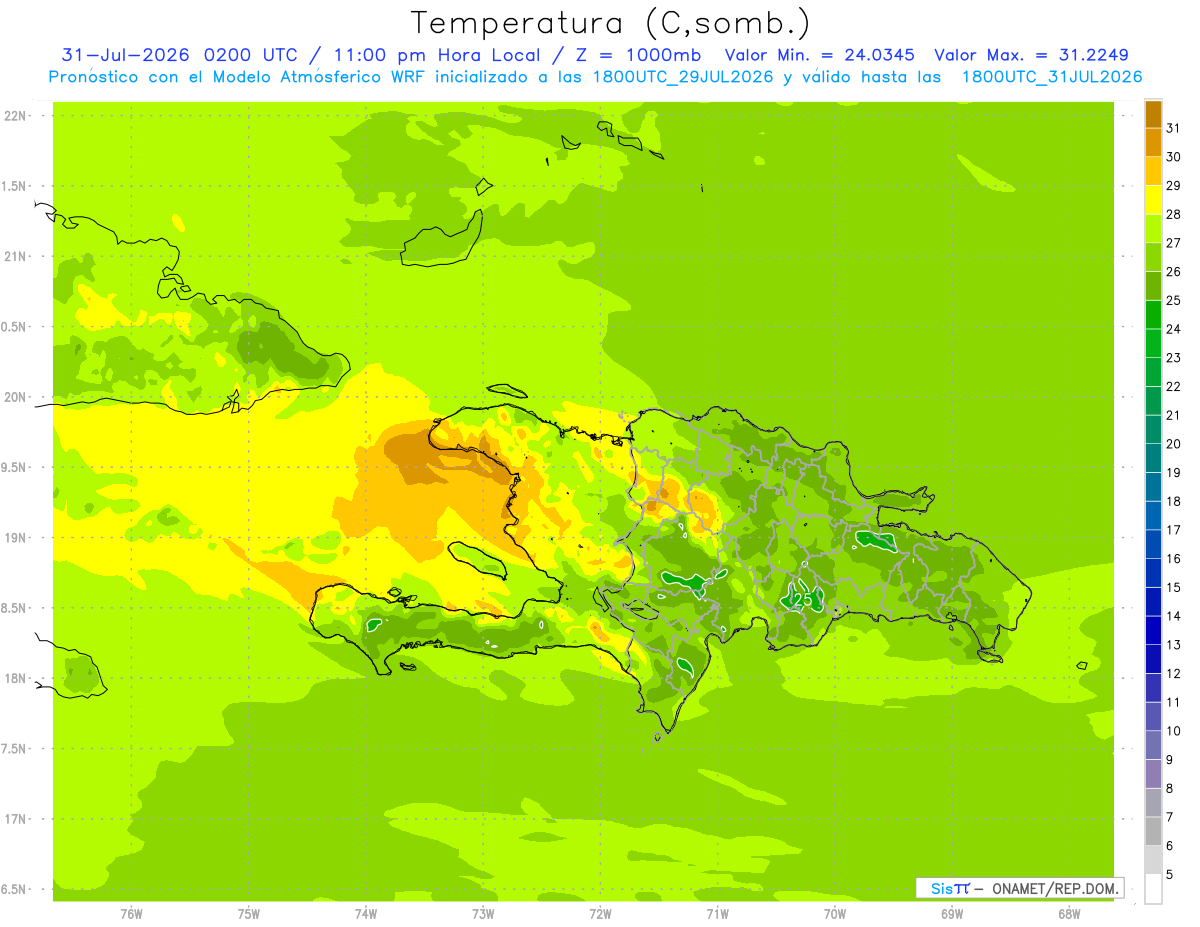Click the '9.5N' latitude label
The width and height of the screenshot is (1200, 927).
click(x=15, y=467)
